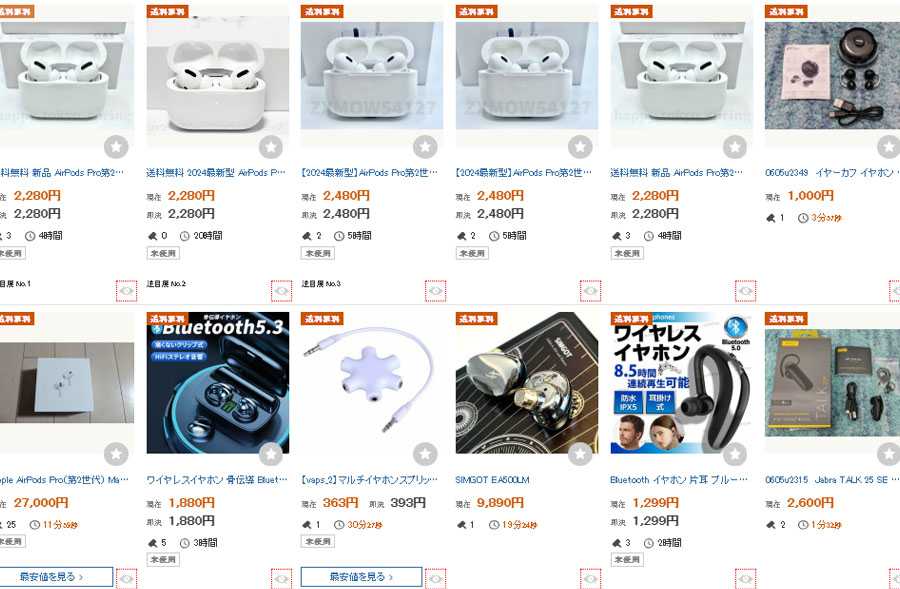Open the SIMGOT EA500LM title link

pyautogui.click(x=492, y=479)
